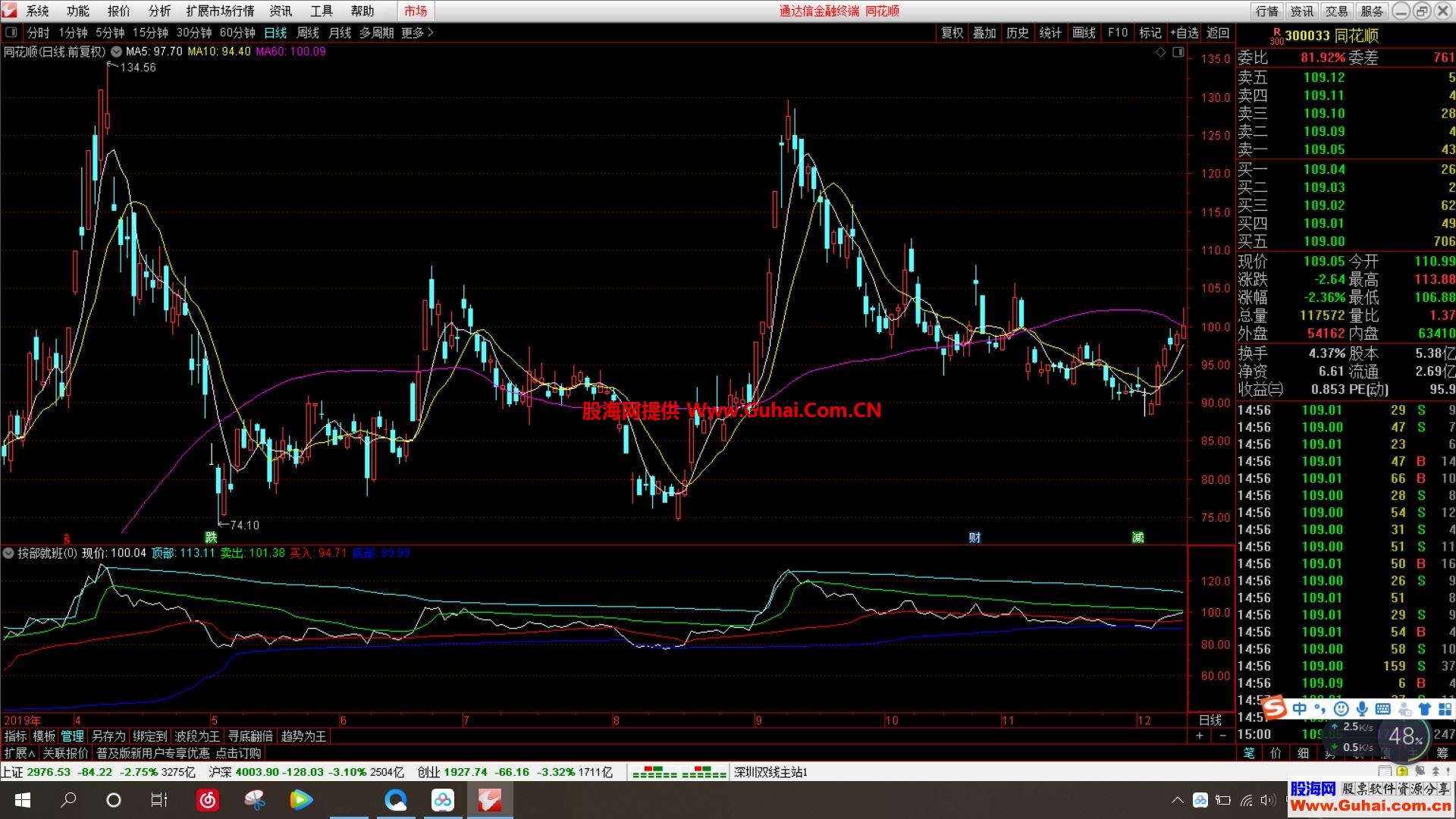Click the blue 财 marker below the chart
1456x819 pixels.
(x=974, y=537)
